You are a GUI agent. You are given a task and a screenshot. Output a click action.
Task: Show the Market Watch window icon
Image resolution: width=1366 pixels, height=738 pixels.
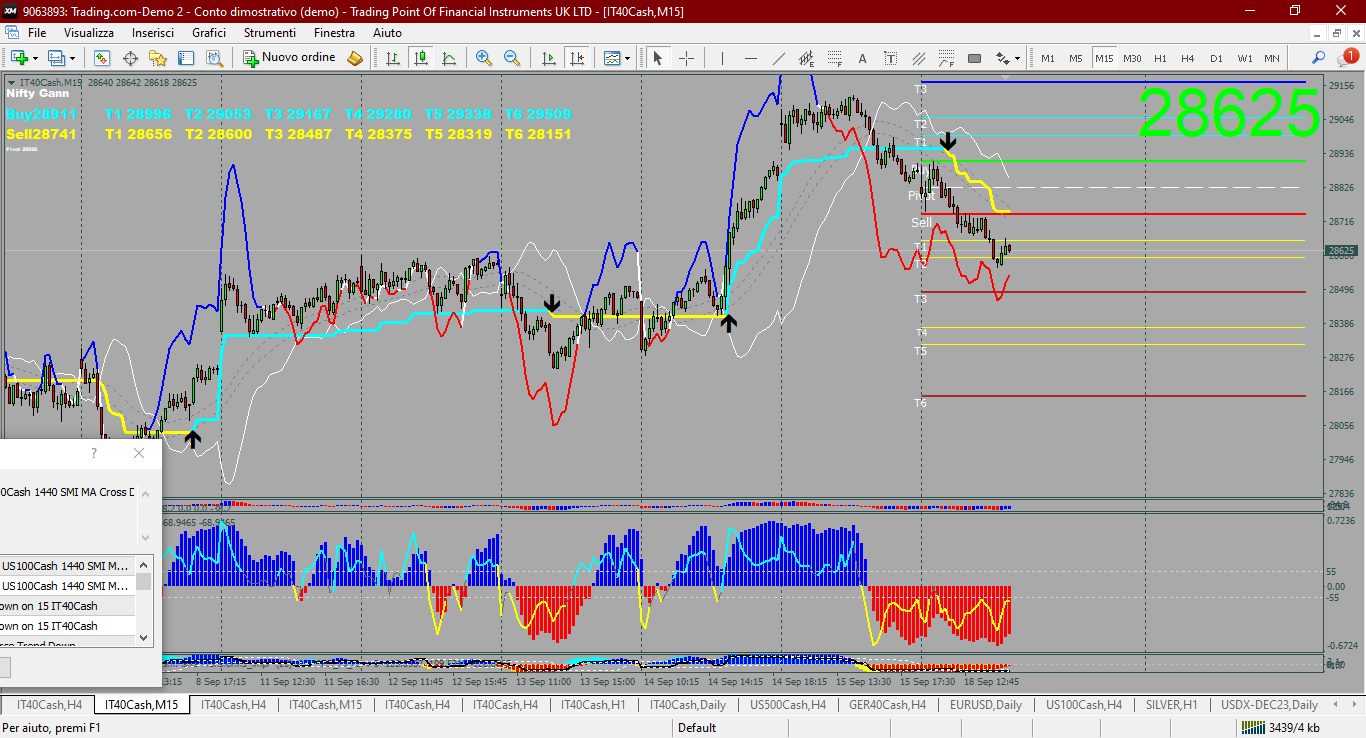(102, 58)
